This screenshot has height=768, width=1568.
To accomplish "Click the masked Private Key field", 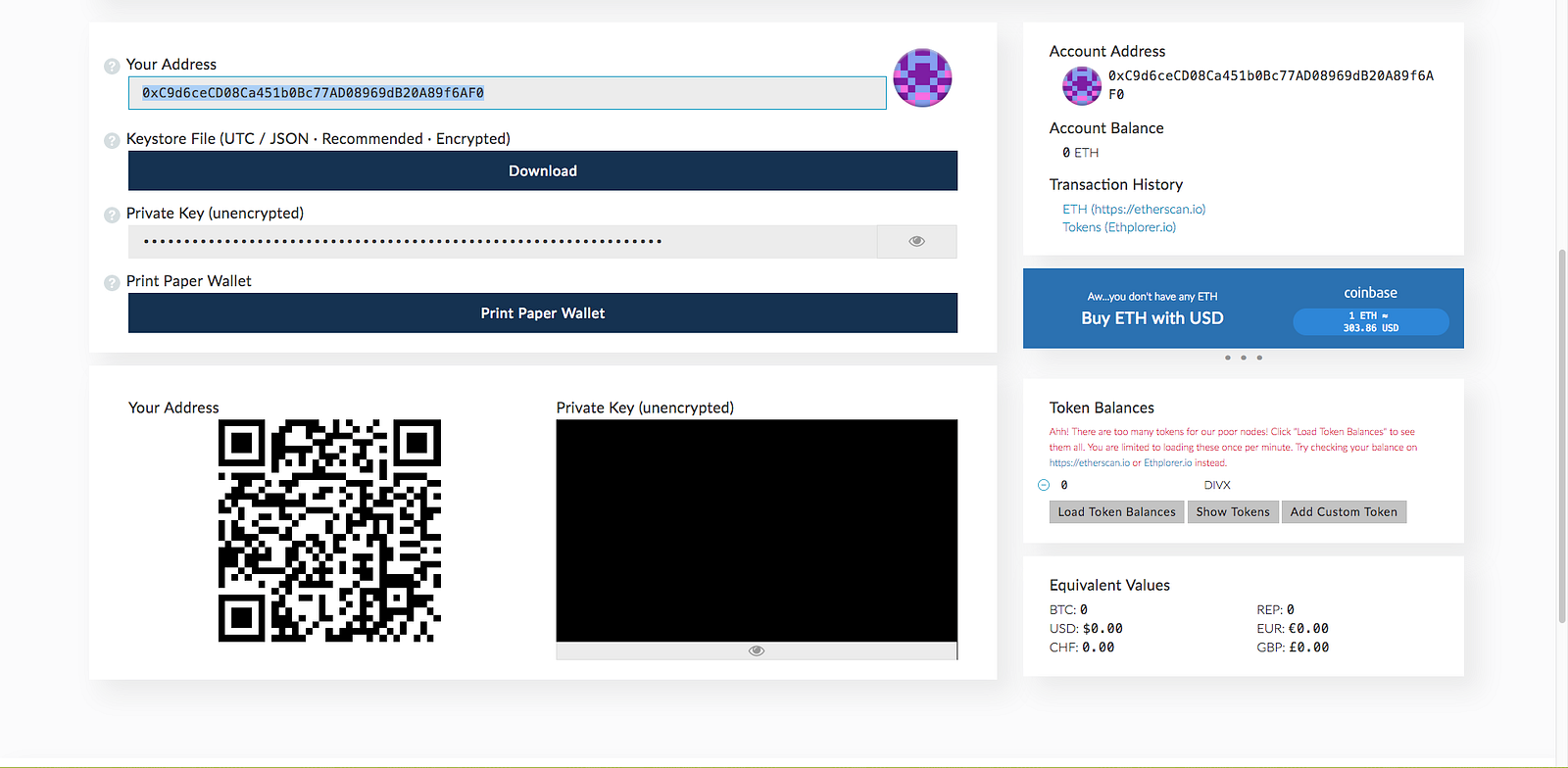I will tap(503, 241).
